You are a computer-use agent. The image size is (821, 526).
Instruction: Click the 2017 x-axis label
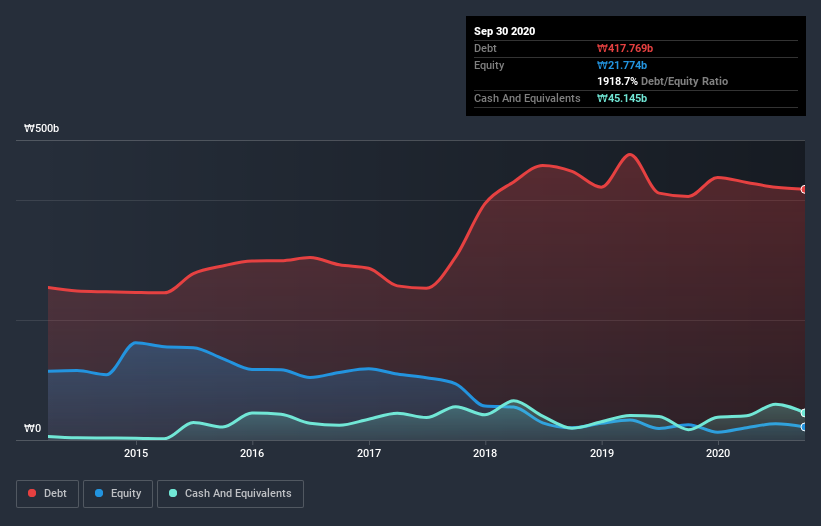click(369, 453)
